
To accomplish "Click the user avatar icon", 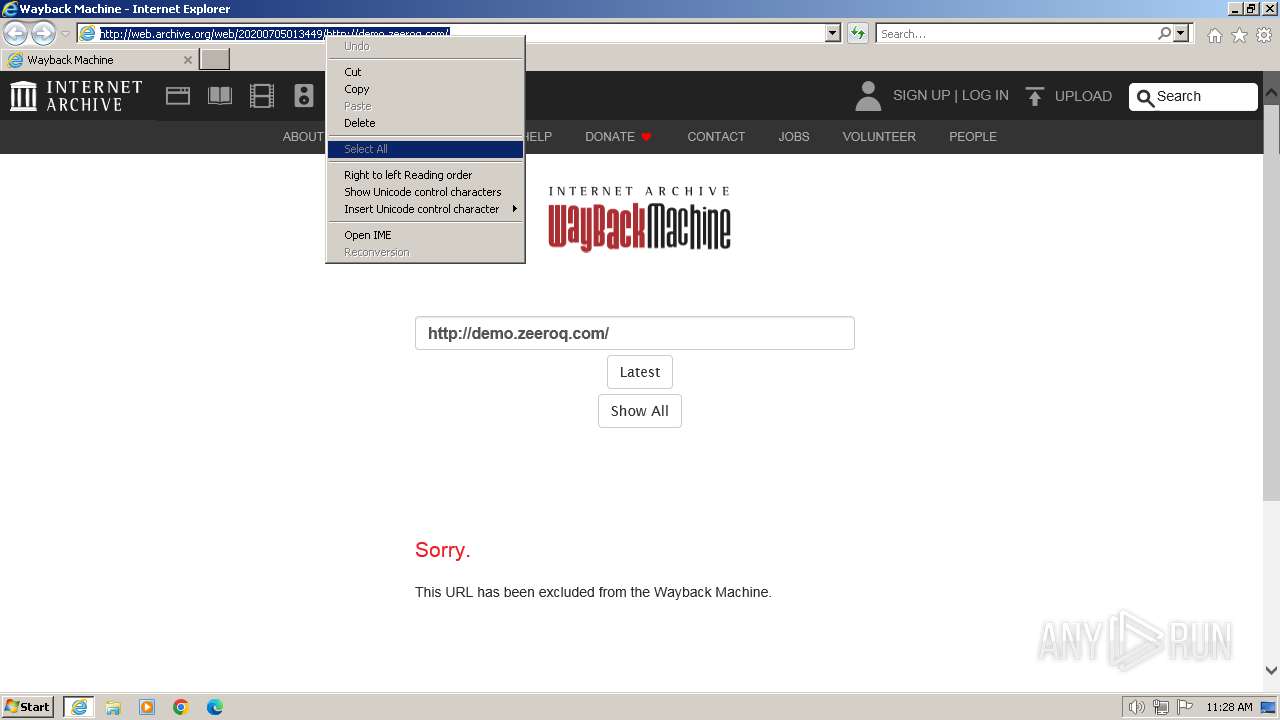I will [868, 96].
